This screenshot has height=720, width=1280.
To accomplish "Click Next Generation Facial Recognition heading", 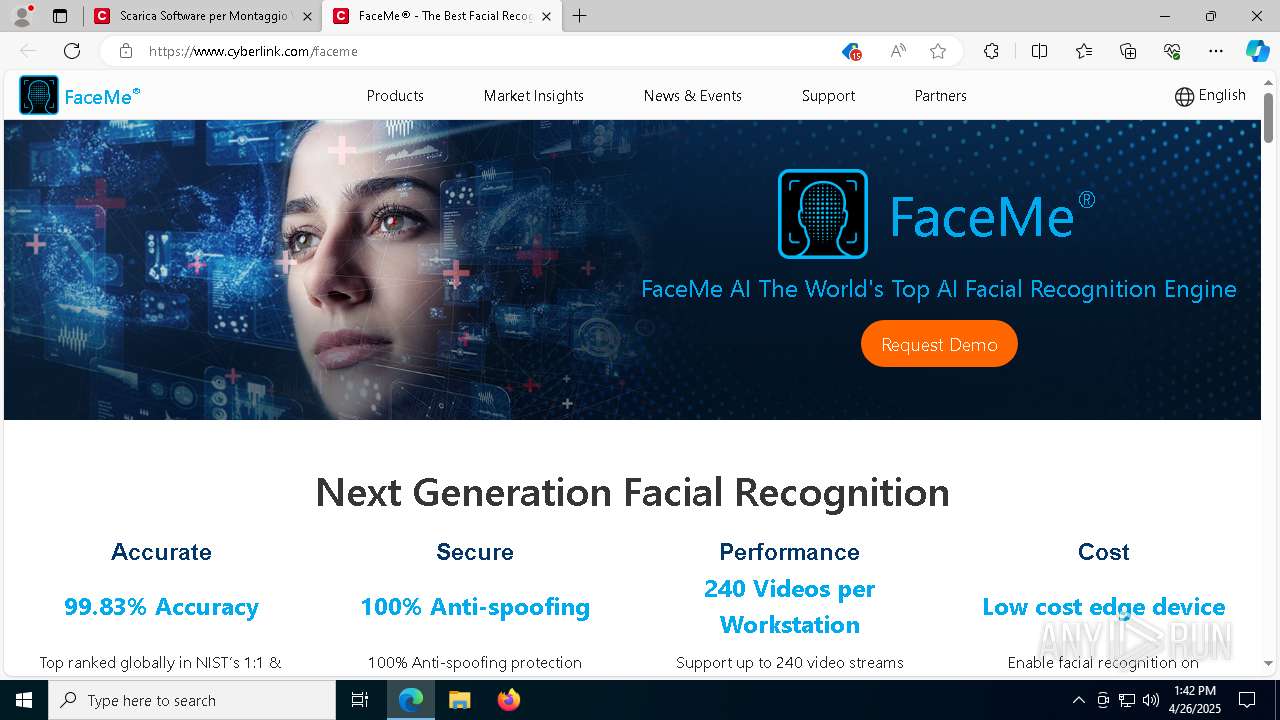I will pyautogui.click(x=632, y=492).
